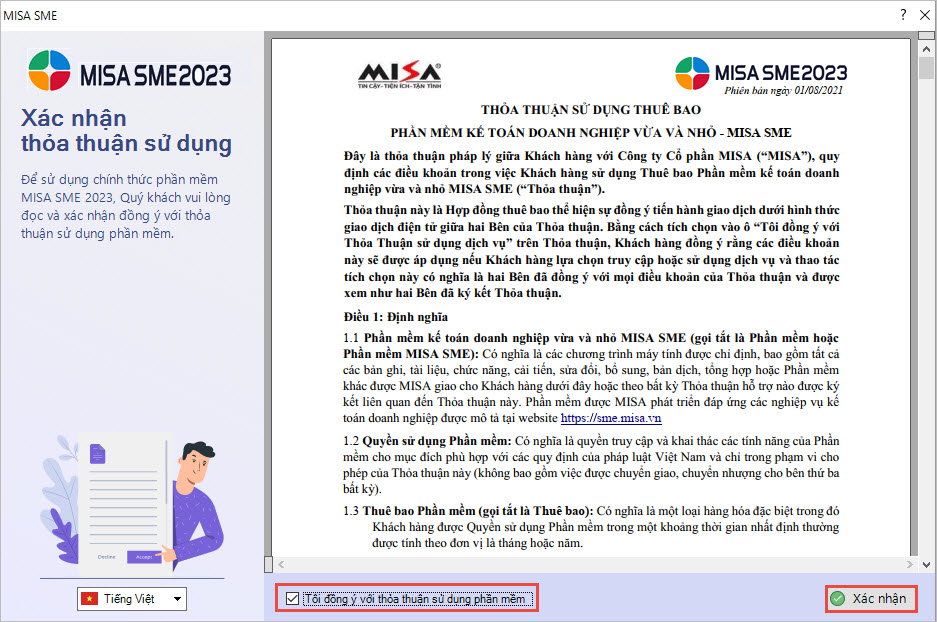Open the Tiếng Việt language combo box
Screen dimensions: 937x622
click(x=132, y=599)
